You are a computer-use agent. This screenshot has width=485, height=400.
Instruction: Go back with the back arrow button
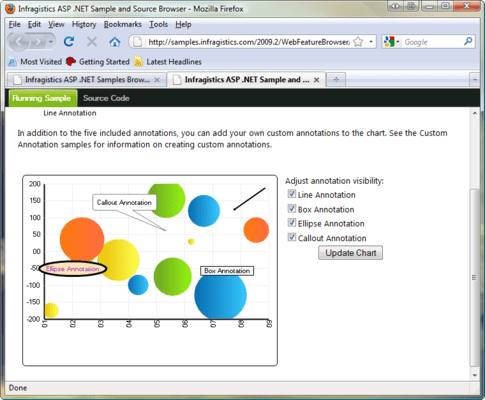[19, 42]
